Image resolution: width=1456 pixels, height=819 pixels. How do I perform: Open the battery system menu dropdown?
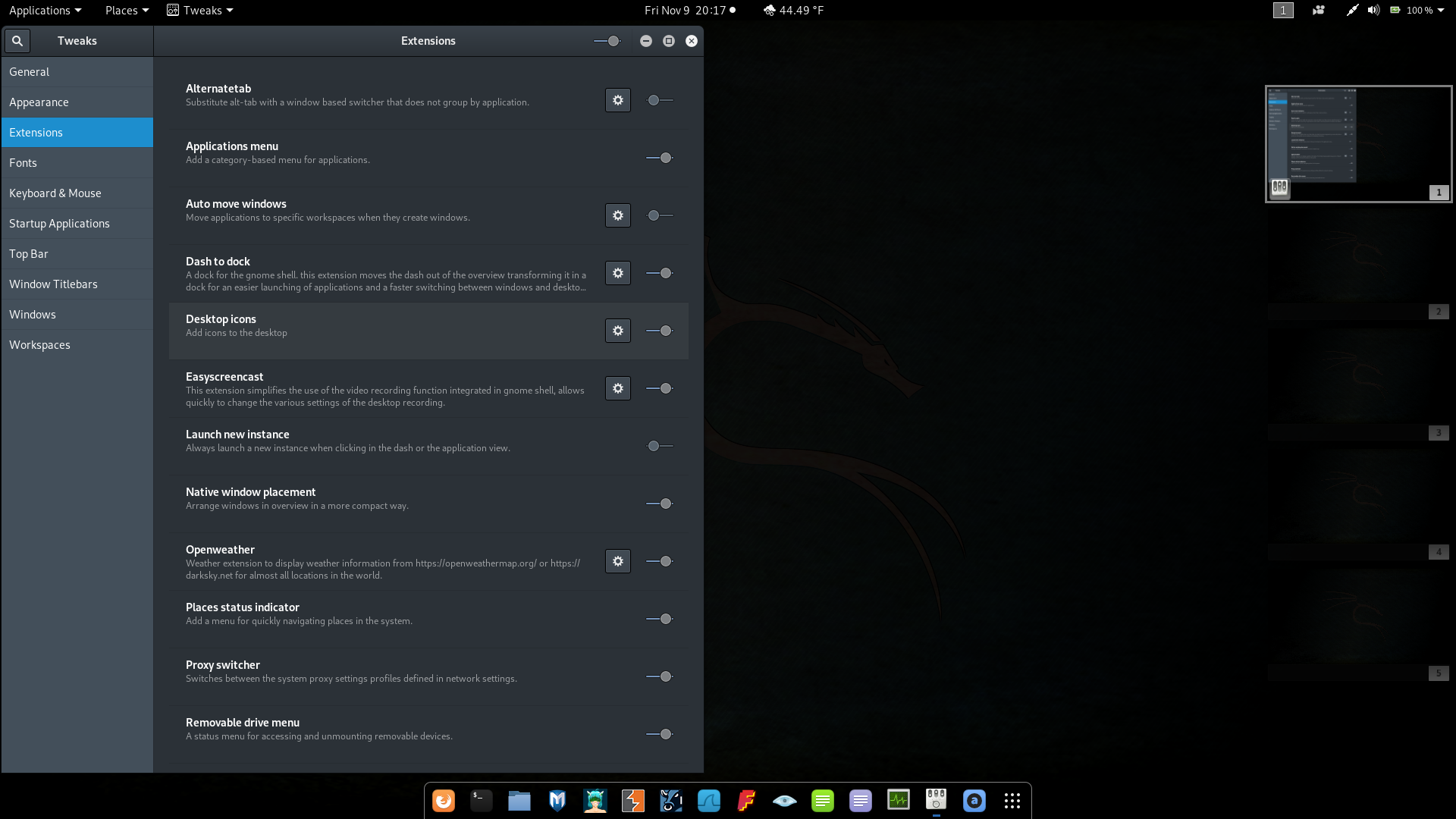[1417, 11]
